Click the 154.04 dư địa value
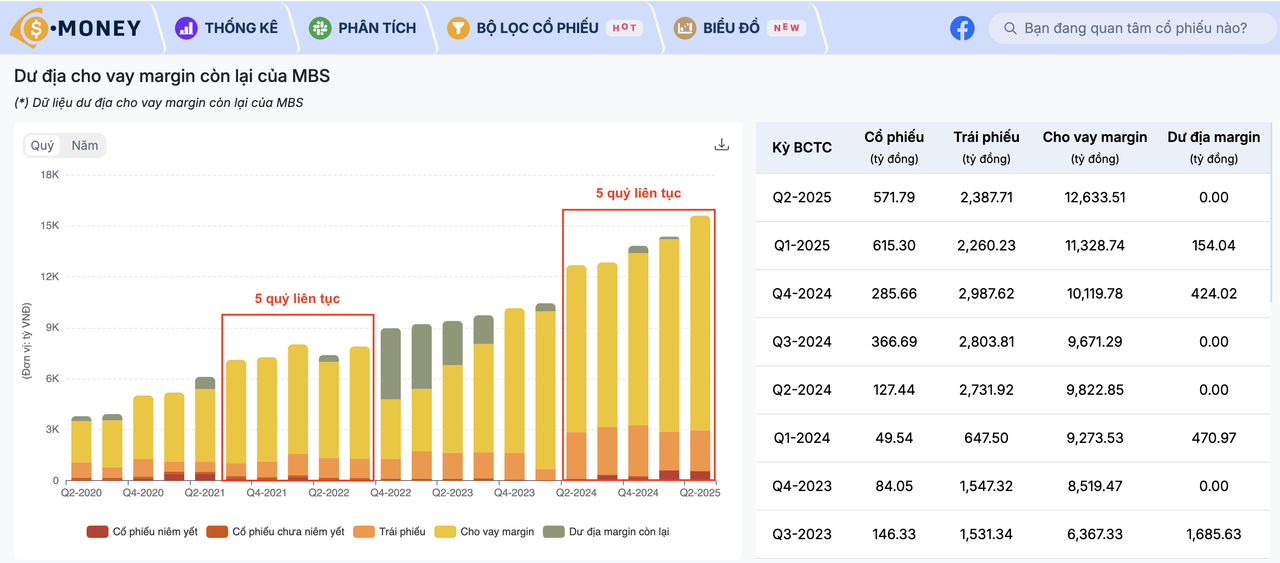The height and width of the screenshot is (563, 1280). coord(1214,245)
